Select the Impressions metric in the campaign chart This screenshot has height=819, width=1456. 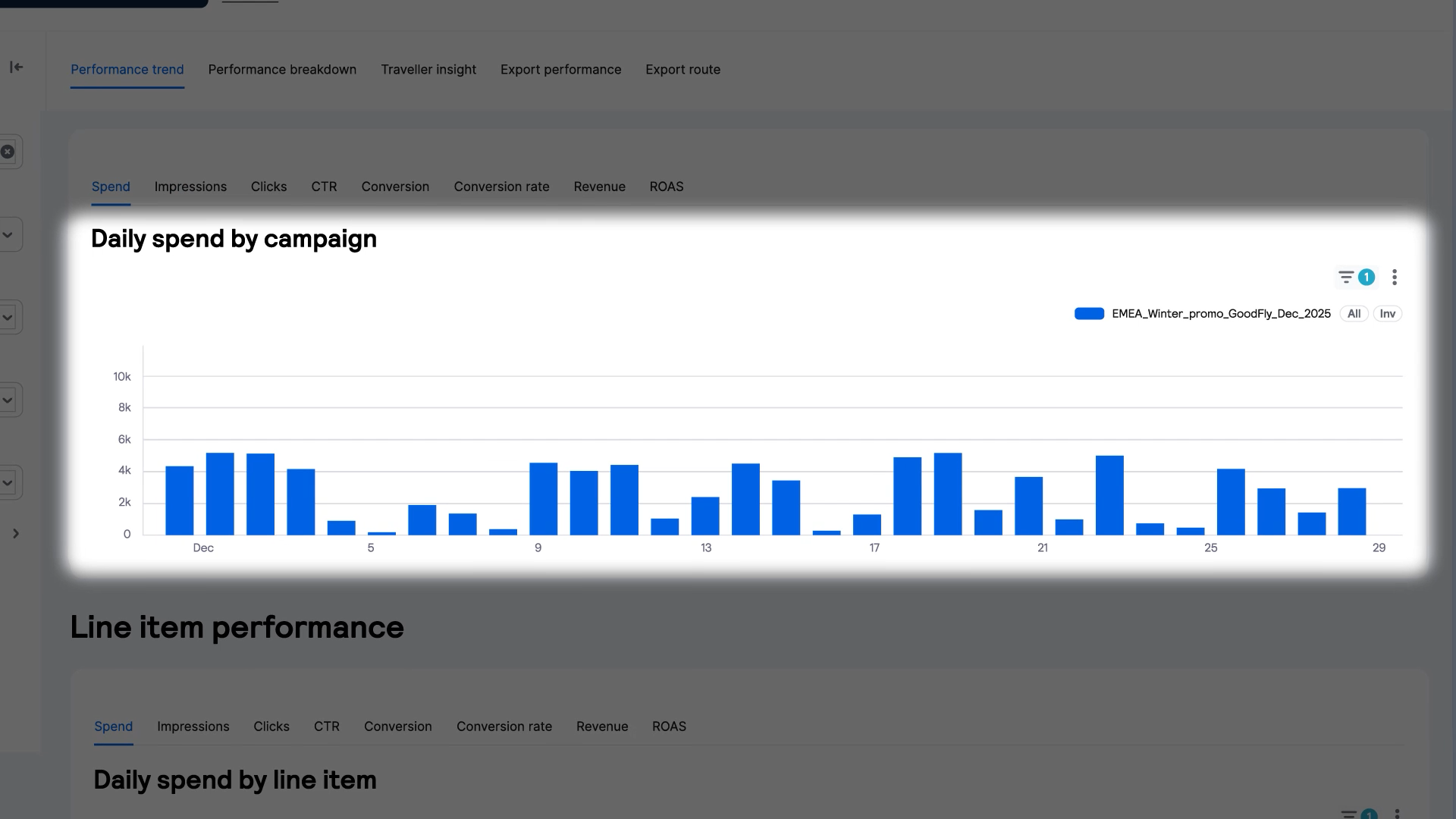[190, 187]
